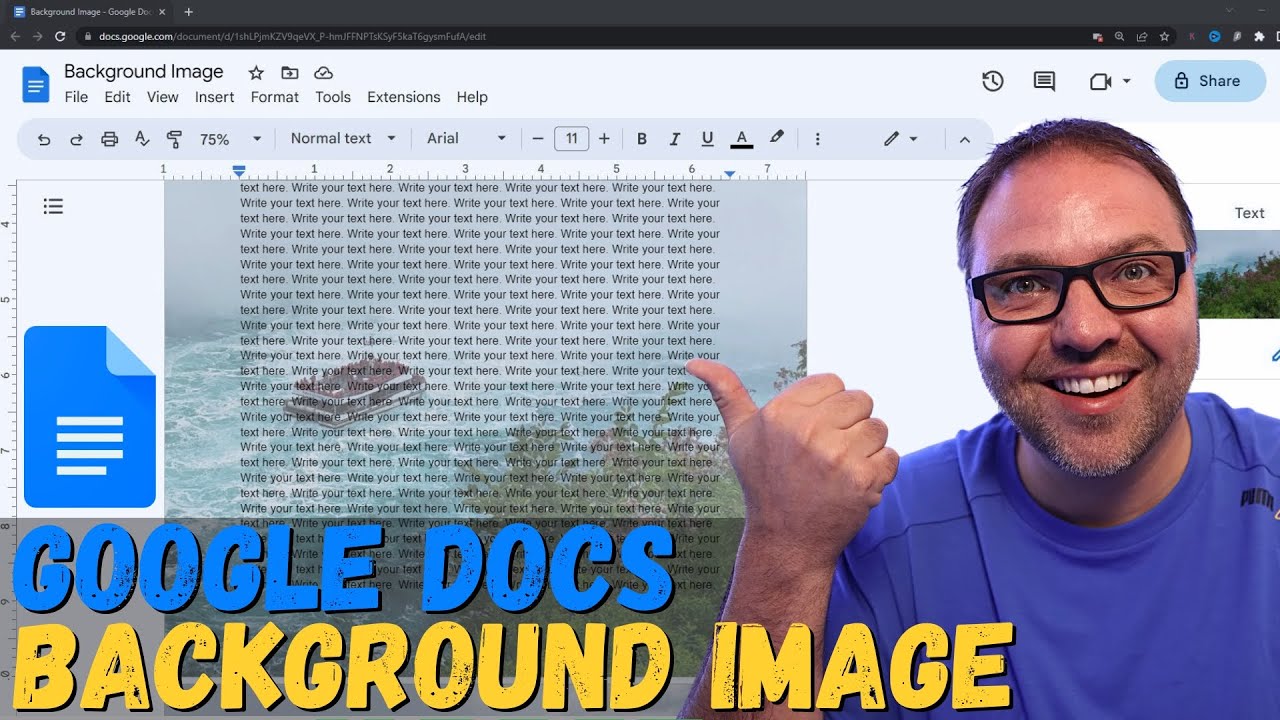Select the Paint format roller tool
This screenshot has height=720, width=1280.
click(x=174, y=139)
